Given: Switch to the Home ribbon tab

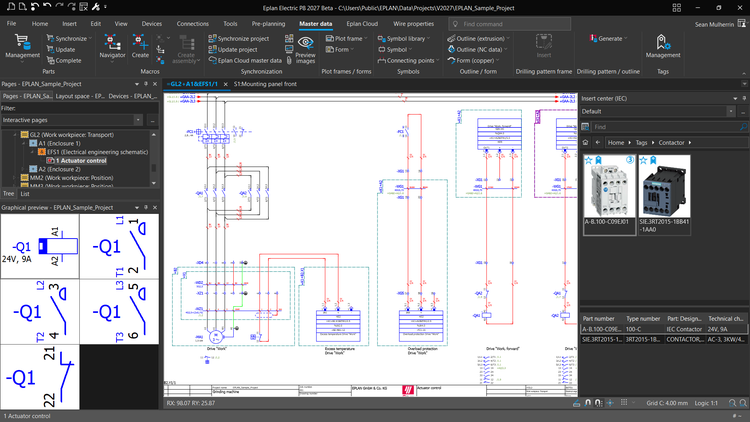Looking at the screenshot, I should tap(40, 23).
